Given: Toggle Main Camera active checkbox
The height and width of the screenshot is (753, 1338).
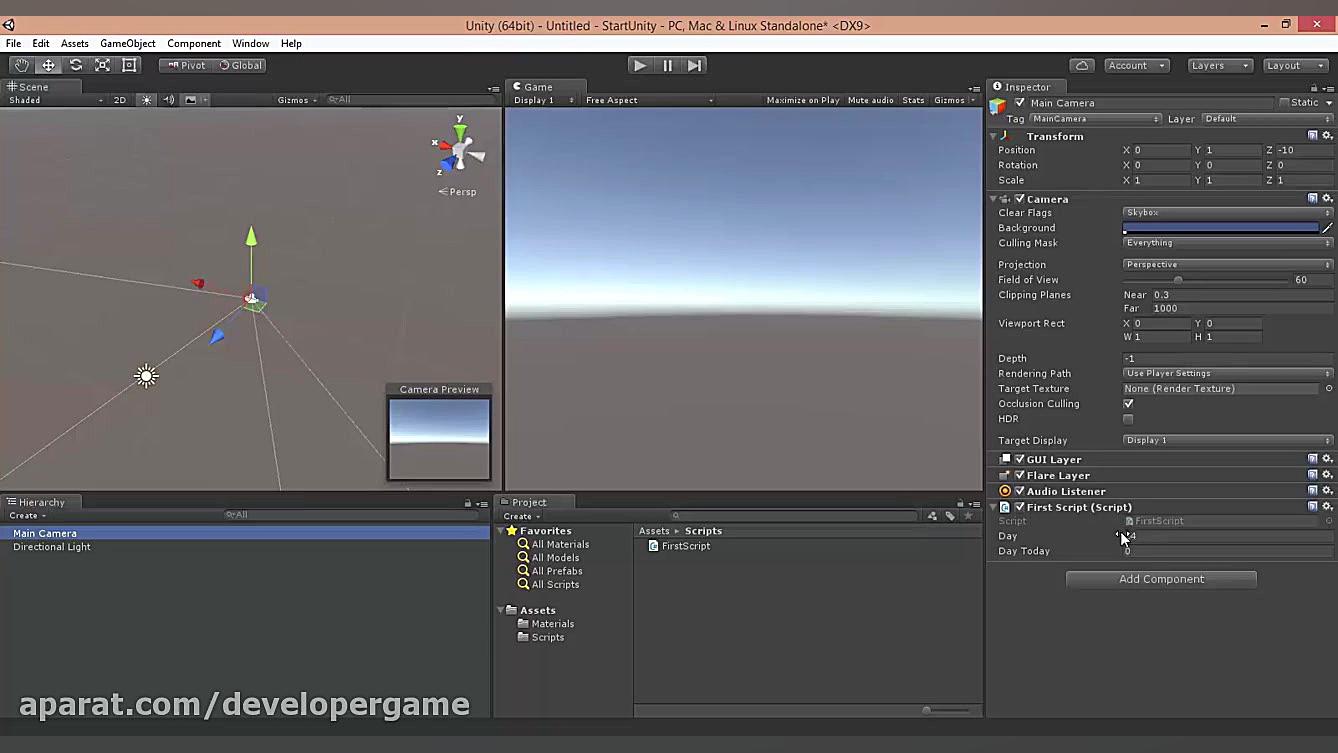Looking at the screenshot, I should (x=1020, y=103).
